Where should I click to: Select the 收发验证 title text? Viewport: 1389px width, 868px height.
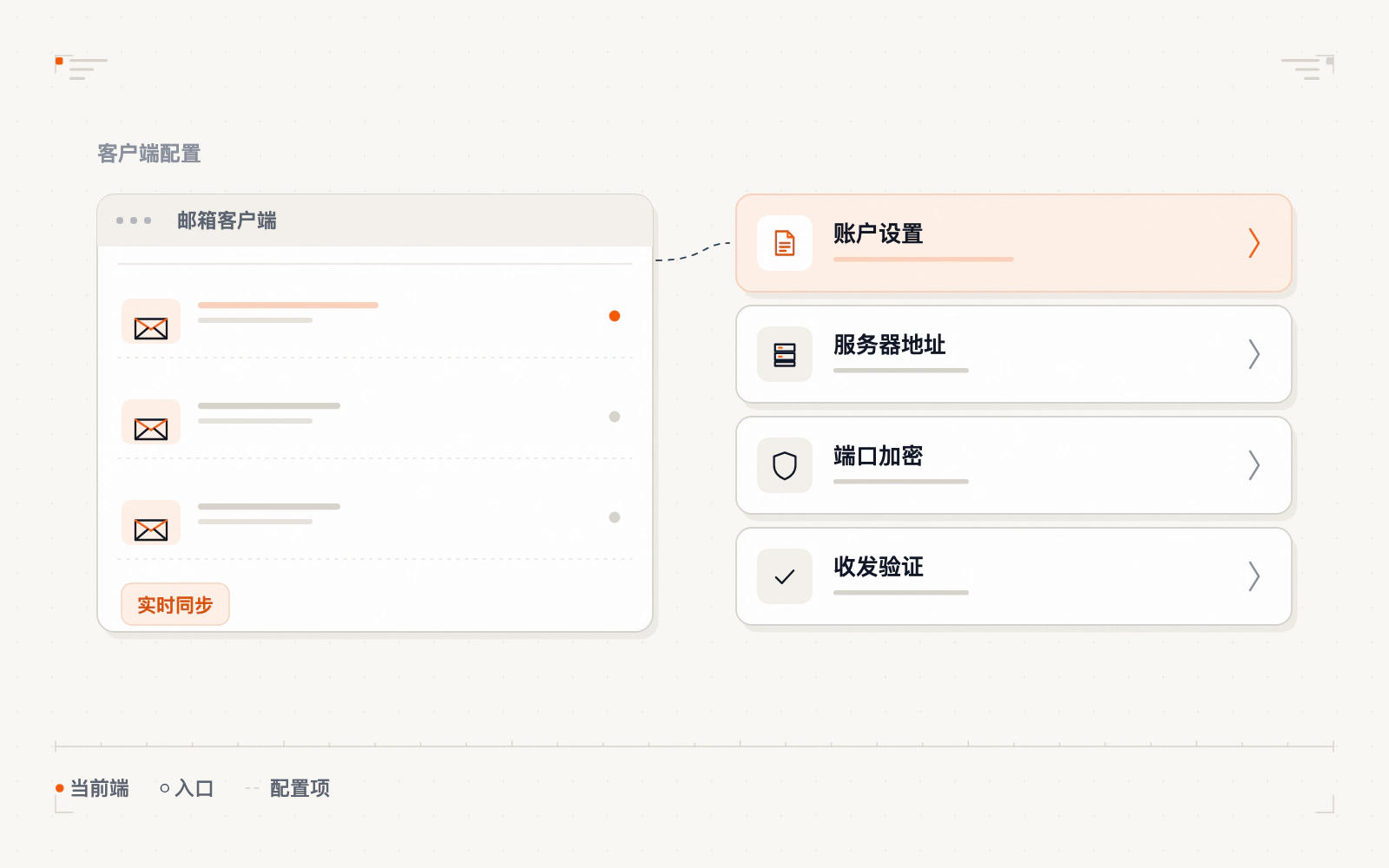[x=878, y=567]
